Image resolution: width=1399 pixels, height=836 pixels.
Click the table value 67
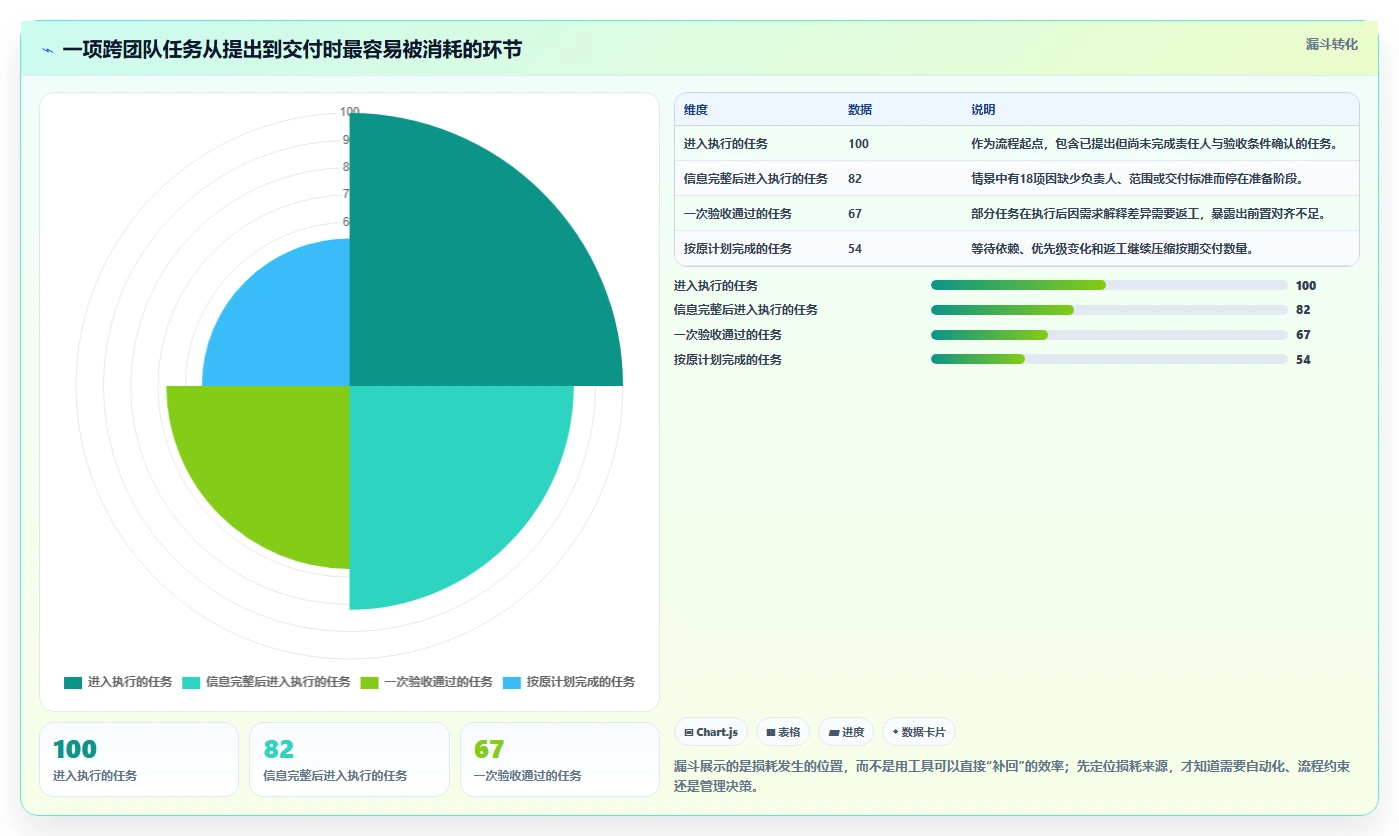(x=855, y=214)
